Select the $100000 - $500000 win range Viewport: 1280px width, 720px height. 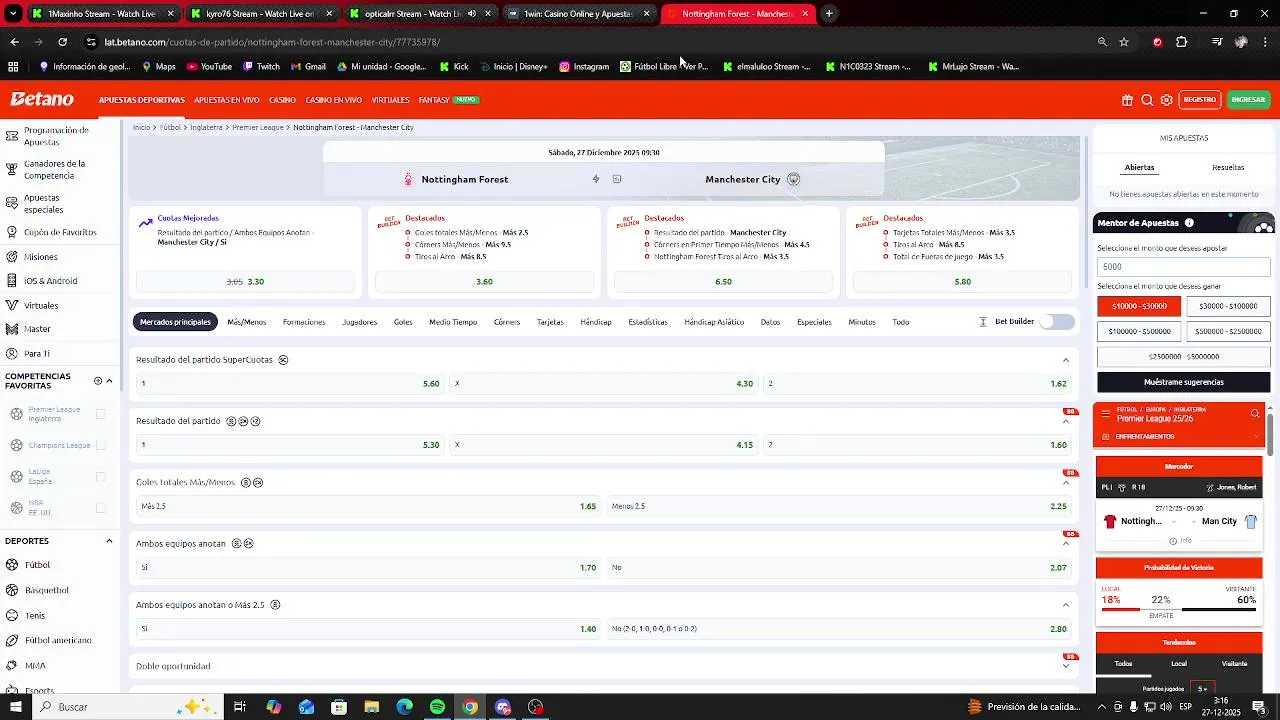[1139, 331]
